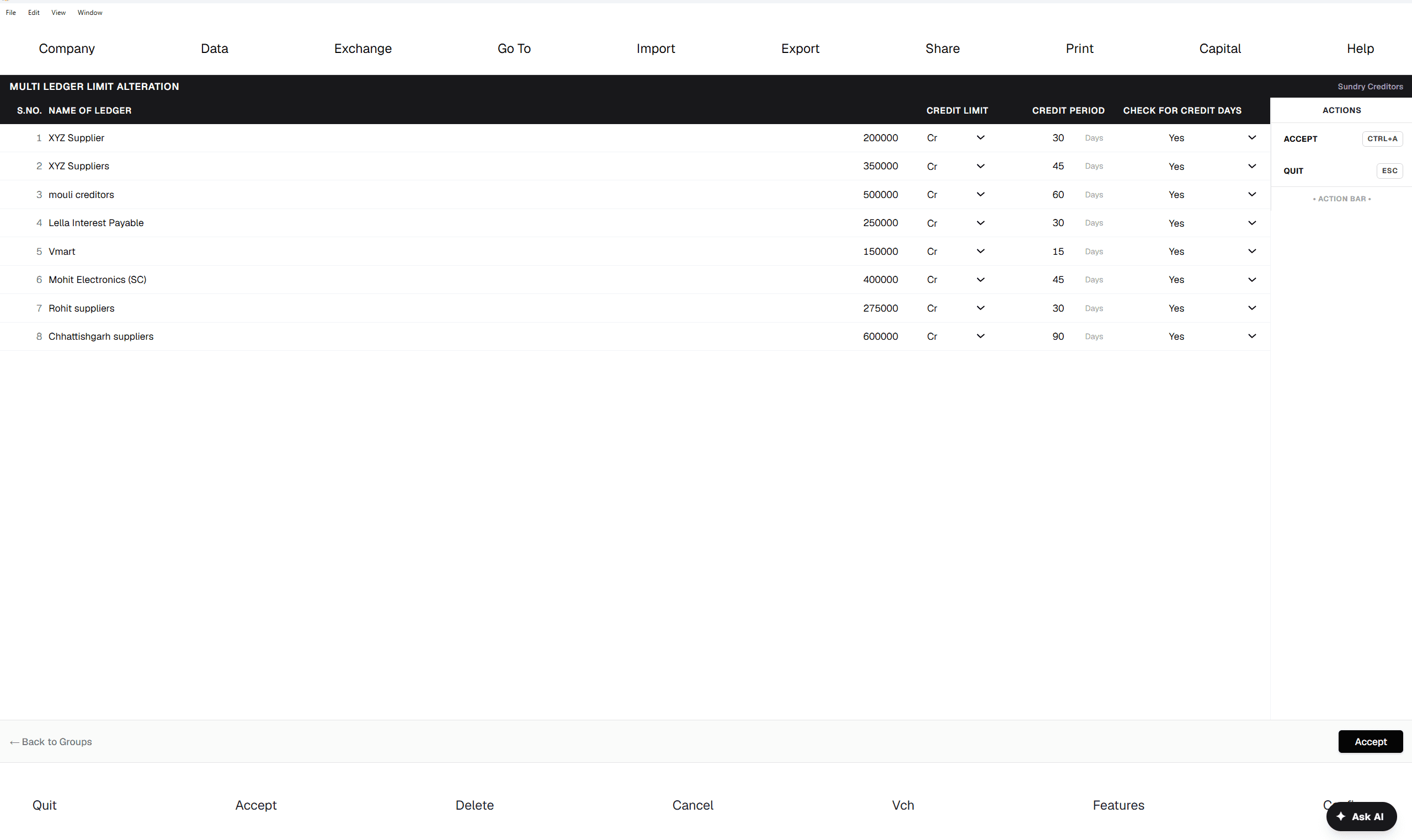This screenshot has width=1412, height=840.
Task: Open the Cr/Dr dropdown for mouli creditors
Action: 956,194
